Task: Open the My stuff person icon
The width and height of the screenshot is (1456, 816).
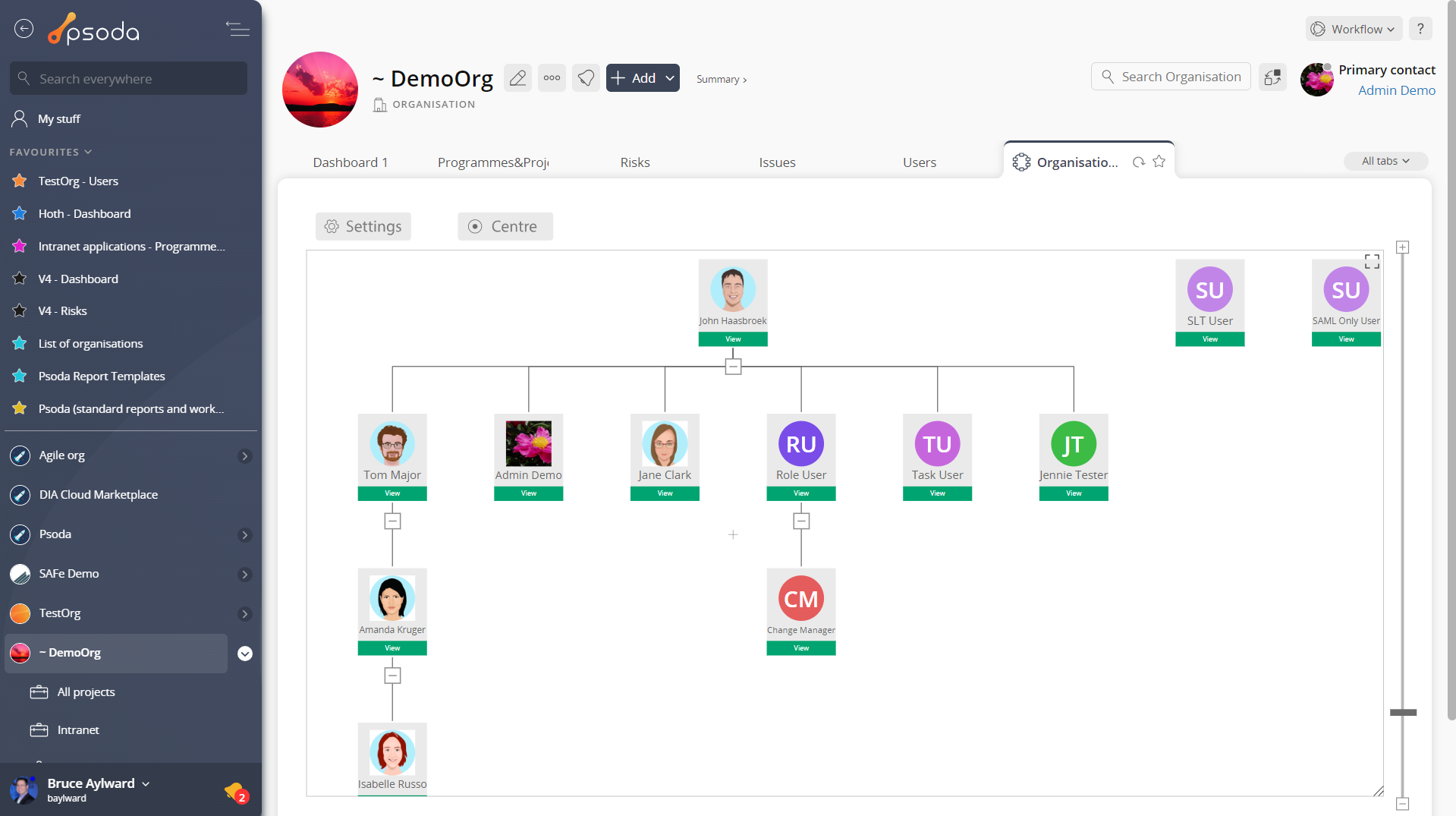Action: 20,118
